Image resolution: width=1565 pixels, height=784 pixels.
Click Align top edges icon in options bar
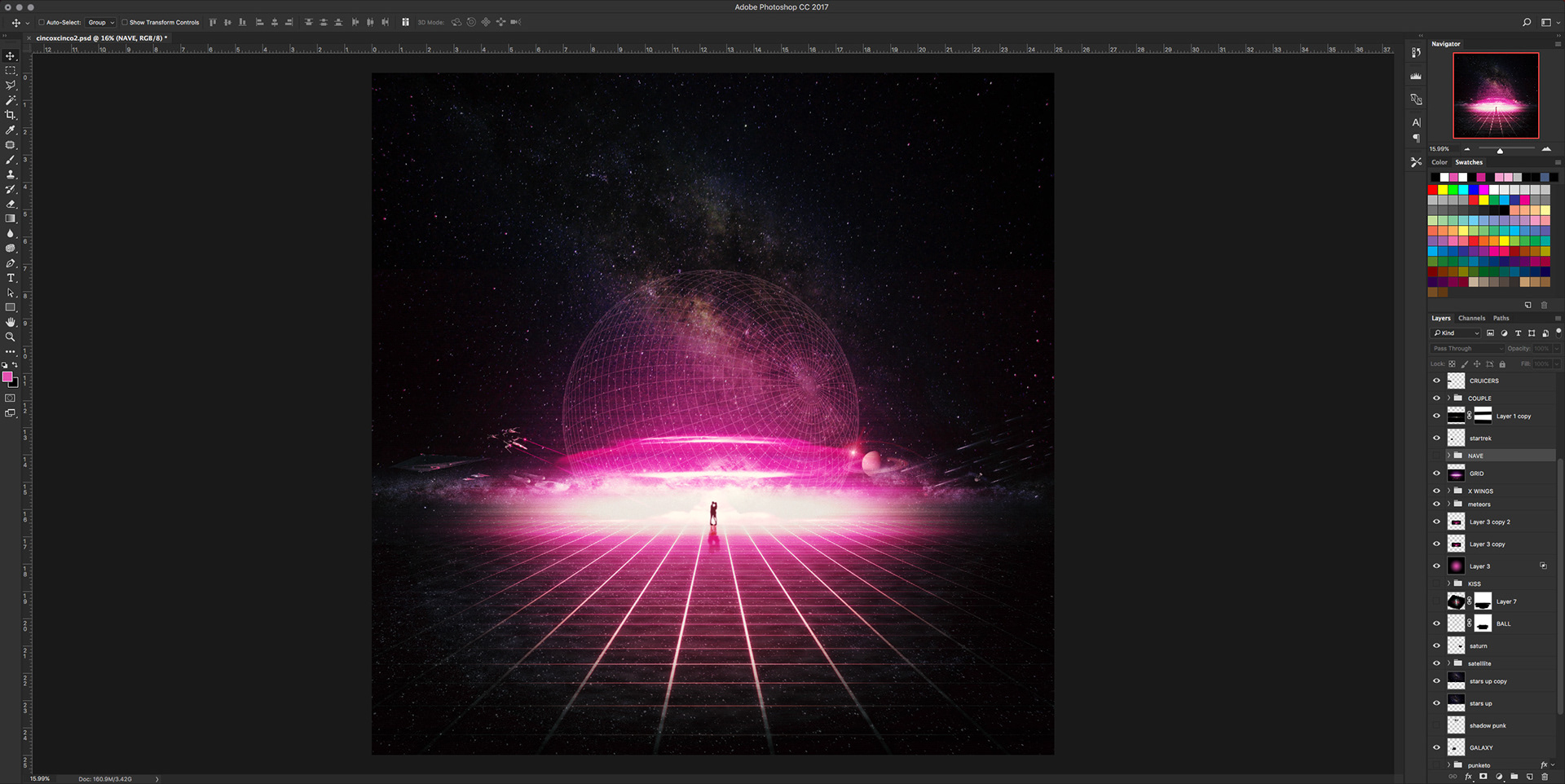pos(213,23)
